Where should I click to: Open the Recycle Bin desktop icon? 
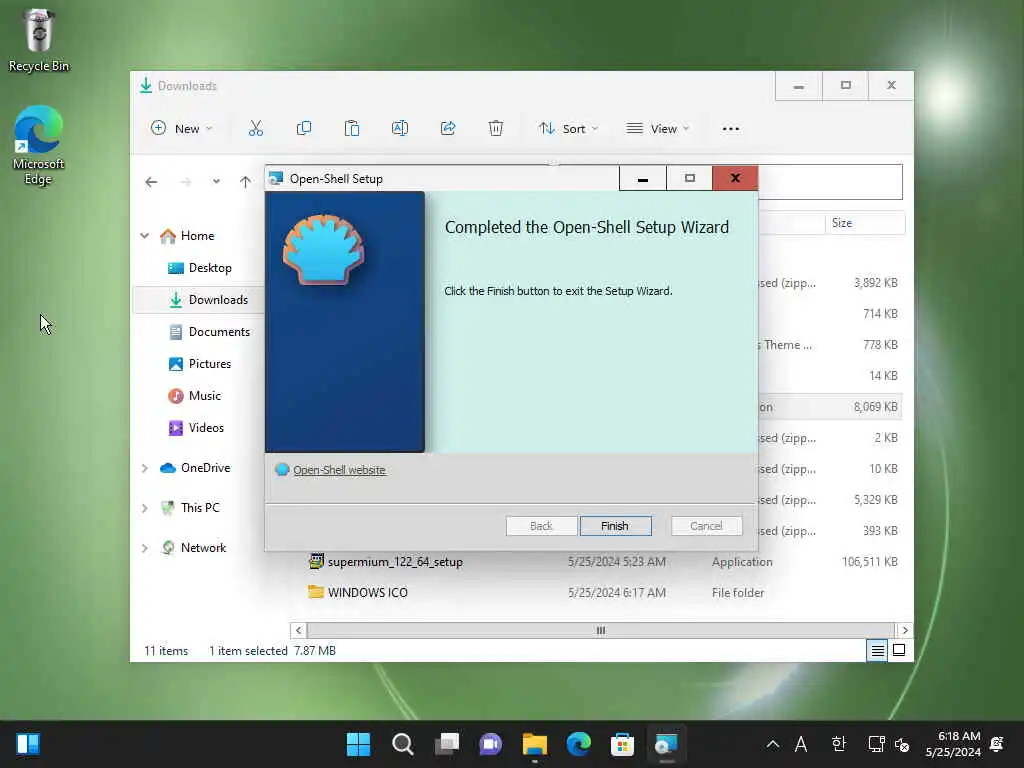tap(39, 40)
